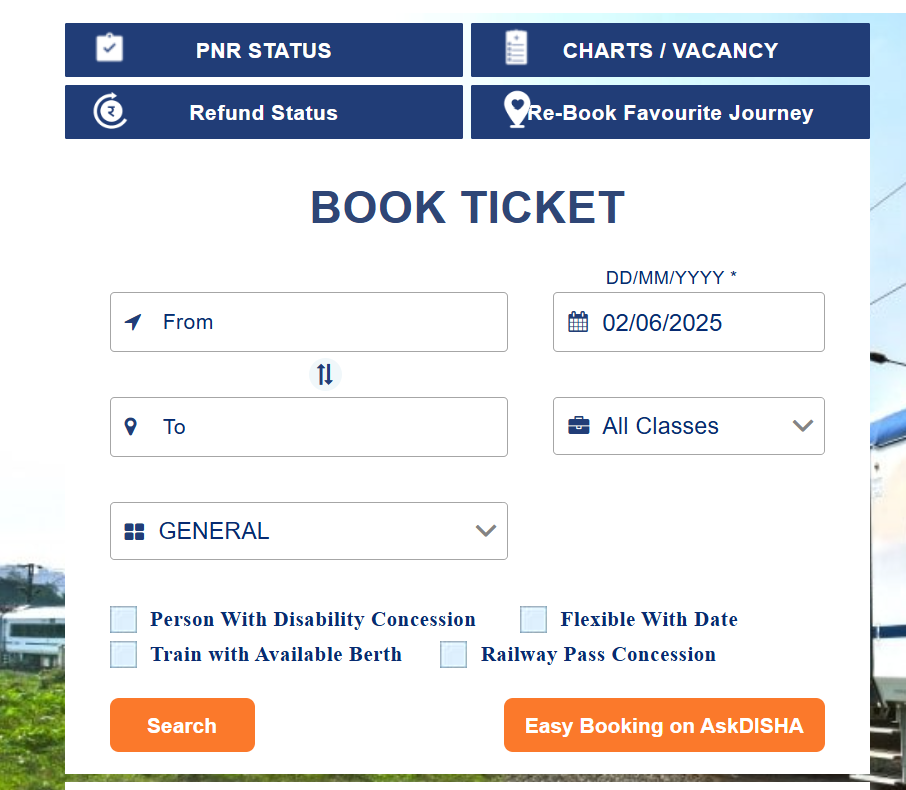Open the PNR STATUS tab
The image size is (906, 790).
[x=264, y=50]
